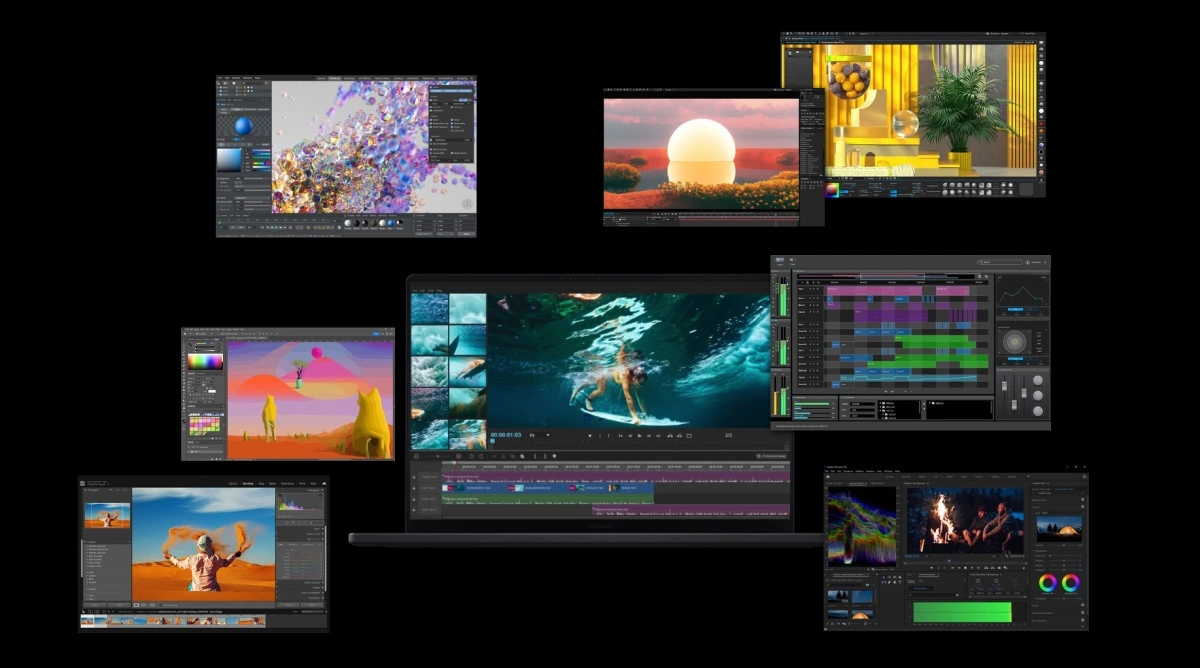
Task: Click the Preview and Save button above the timeline
Action: click(x=771, y=456)
